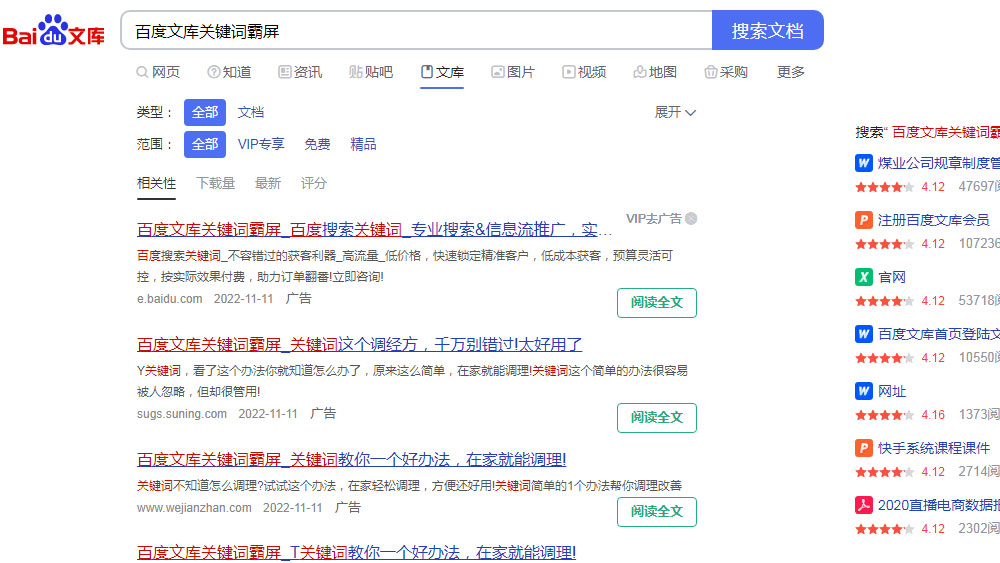Open the 更多 menu item

(791, 72)
